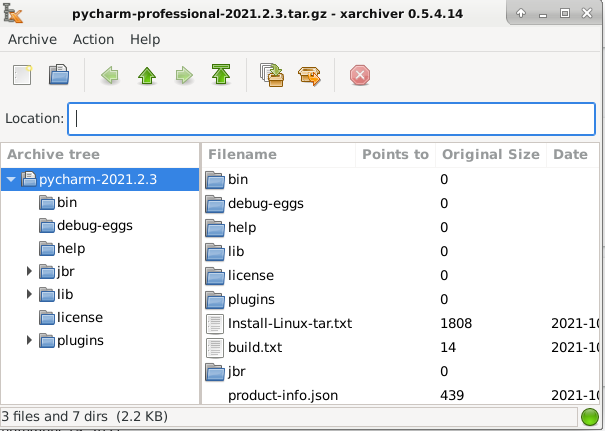Click the Extract files toolbar icon
The width and height of the screenshot is (605, 431).
(x=309, y=76)
